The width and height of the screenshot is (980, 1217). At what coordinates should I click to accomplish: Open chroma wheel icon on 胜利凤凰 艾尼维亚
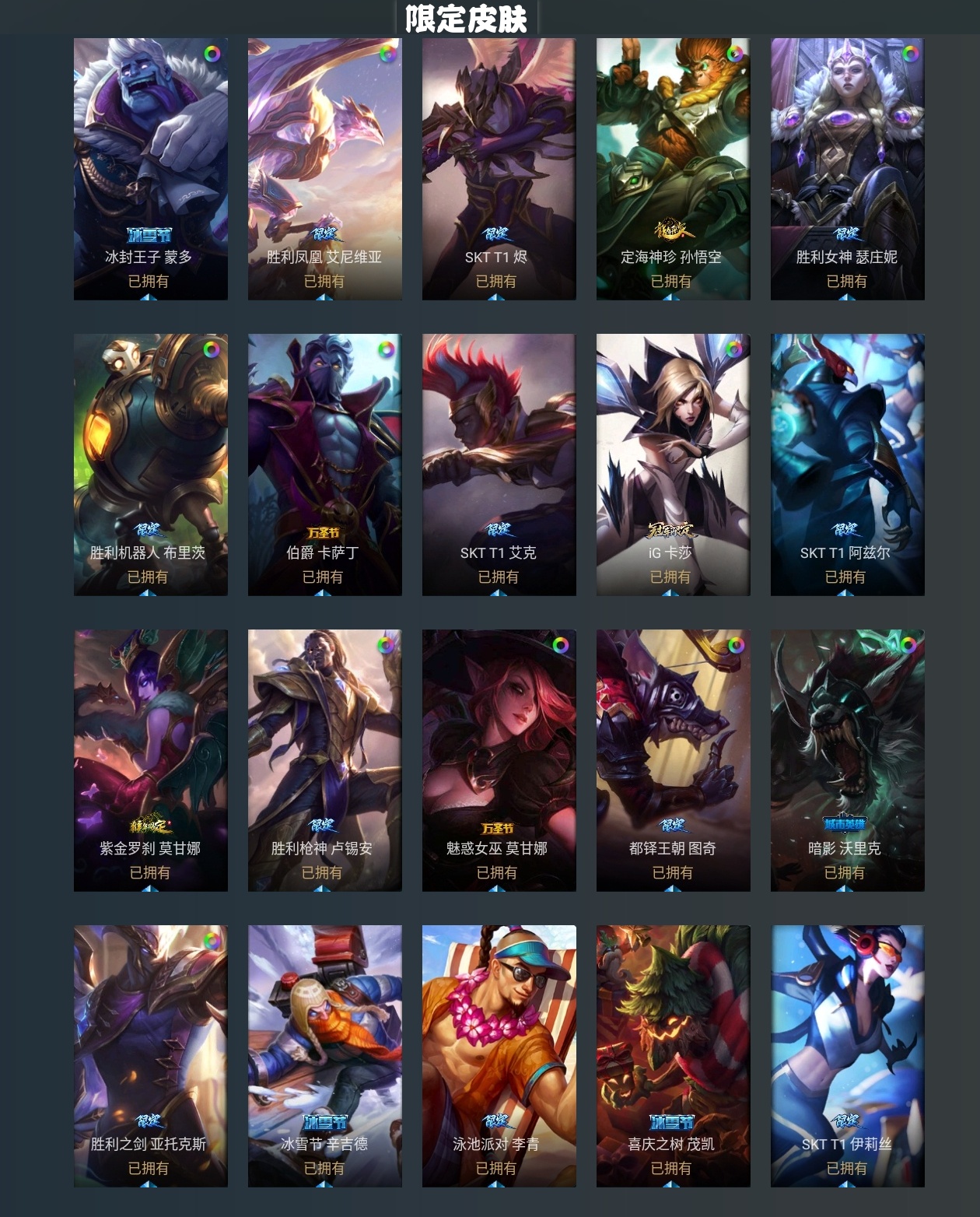[x=387, y=54]
